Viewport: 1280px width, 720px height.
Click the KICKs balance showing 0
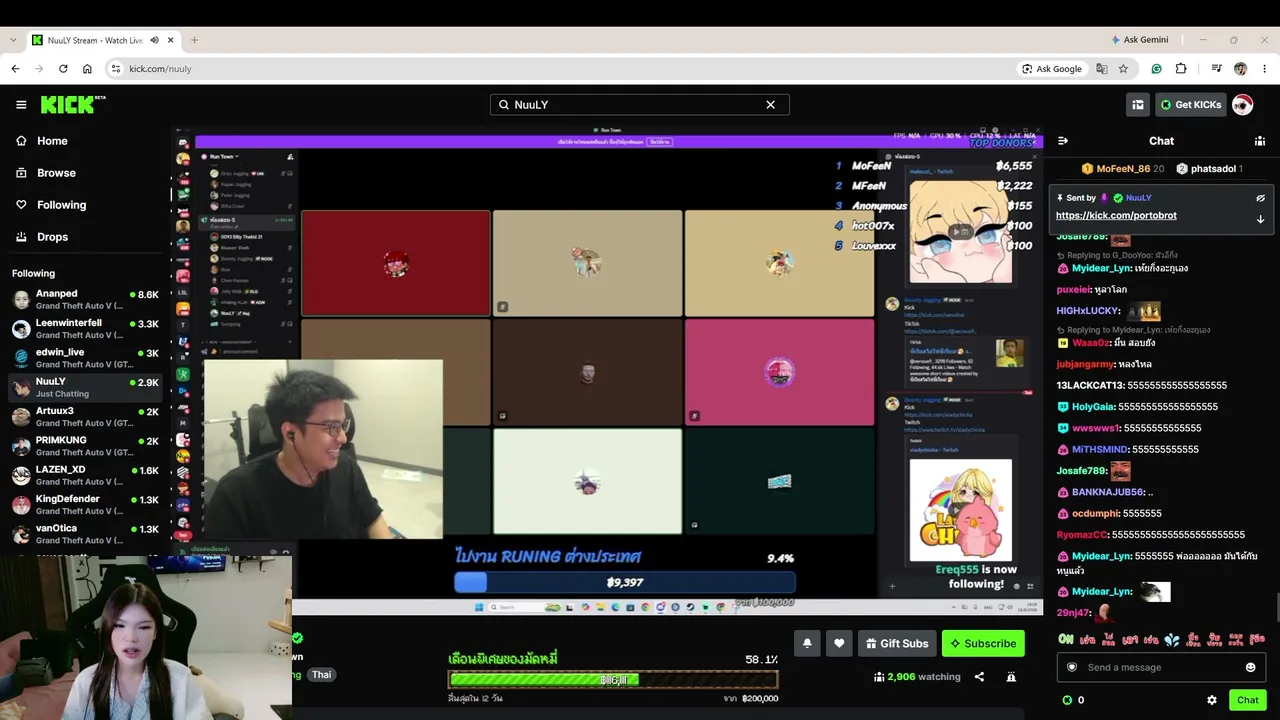pyautogui.click(x=1074, y=700)
